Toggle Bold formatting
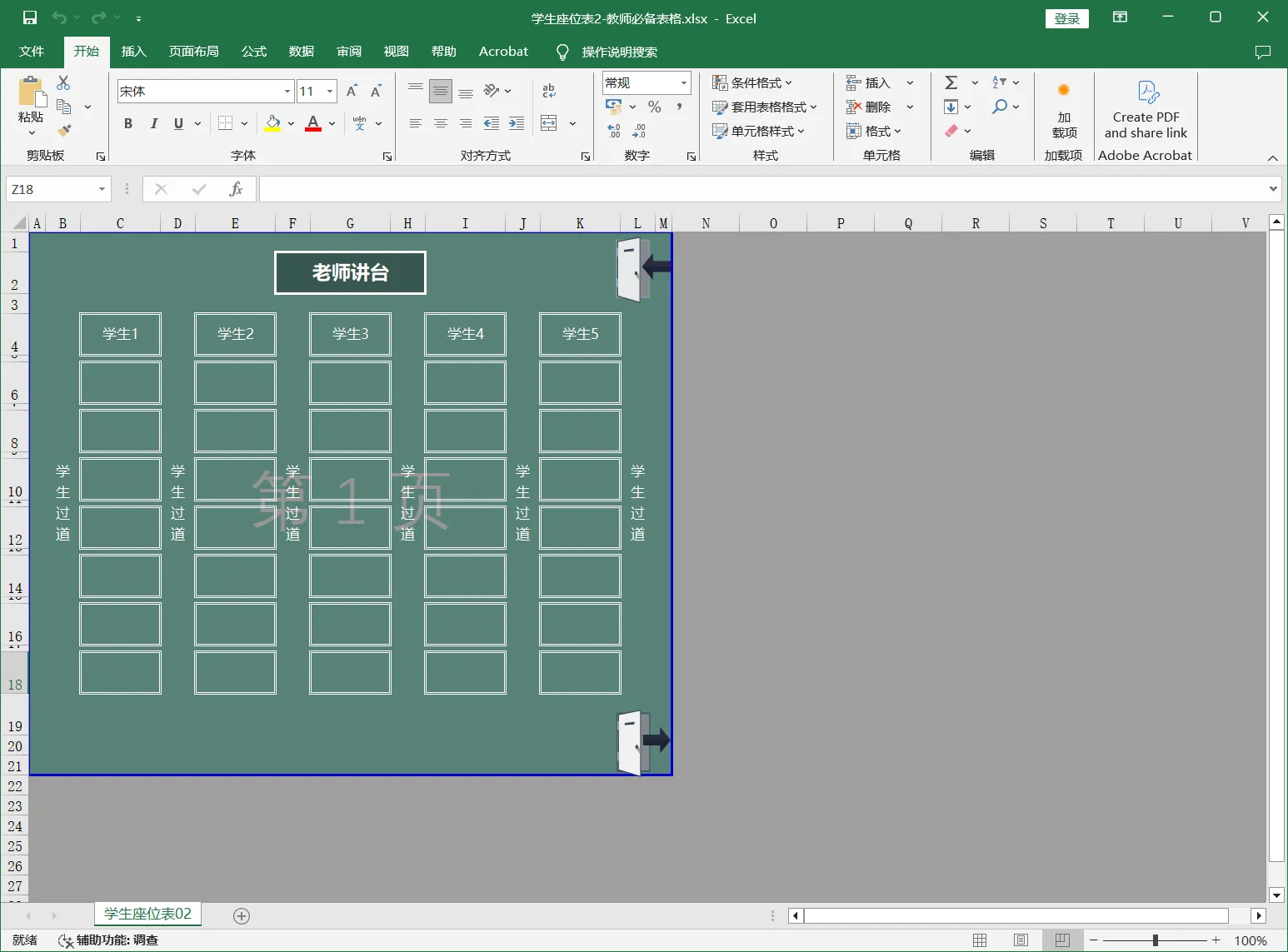The image size is (1288, 952). (x=128, y=123)
